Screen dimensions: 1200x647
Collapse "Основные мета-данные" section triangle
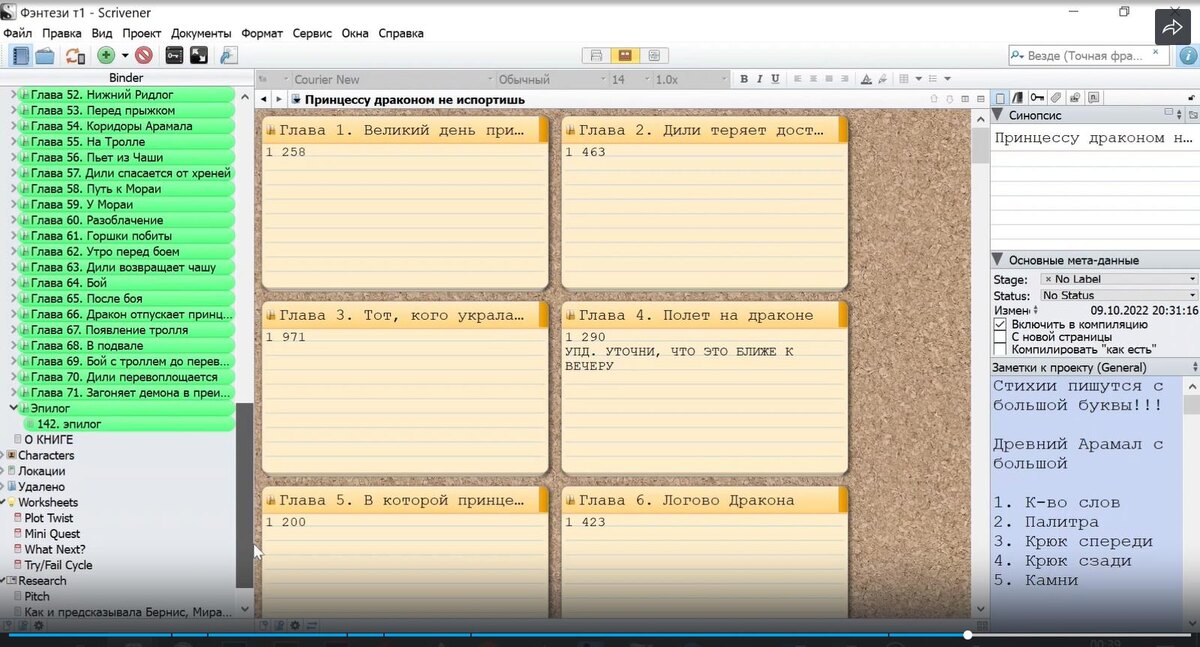pos(998,260)
